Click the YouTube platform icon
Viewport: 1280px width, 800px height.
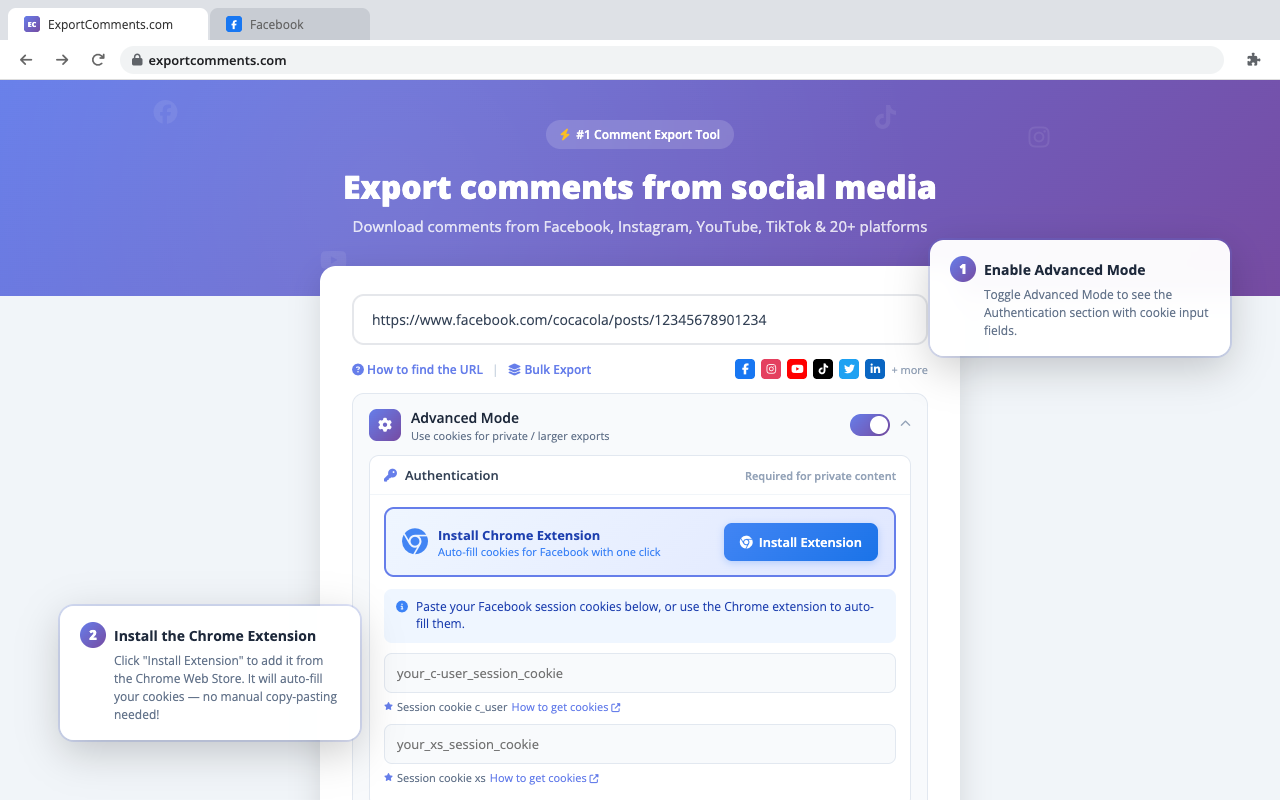(x=797, y=369)
